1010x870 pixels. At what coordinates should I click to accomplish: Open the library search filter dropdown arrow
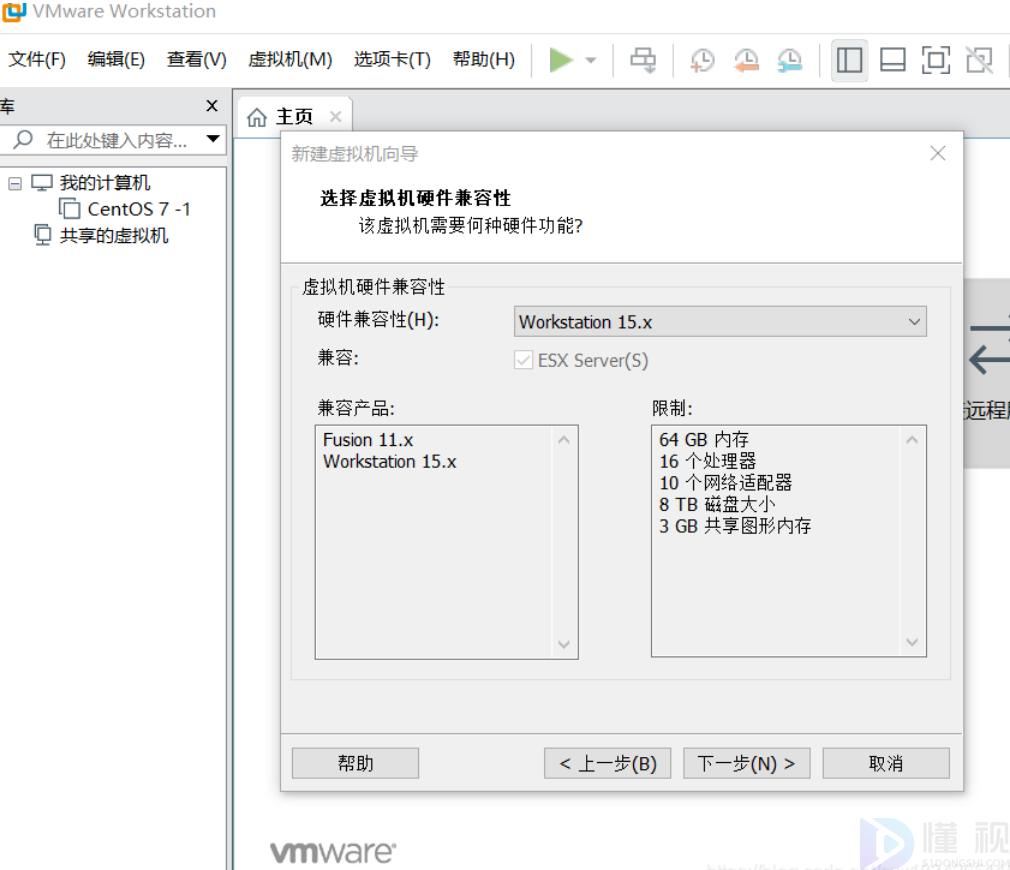tap(213, 139)
